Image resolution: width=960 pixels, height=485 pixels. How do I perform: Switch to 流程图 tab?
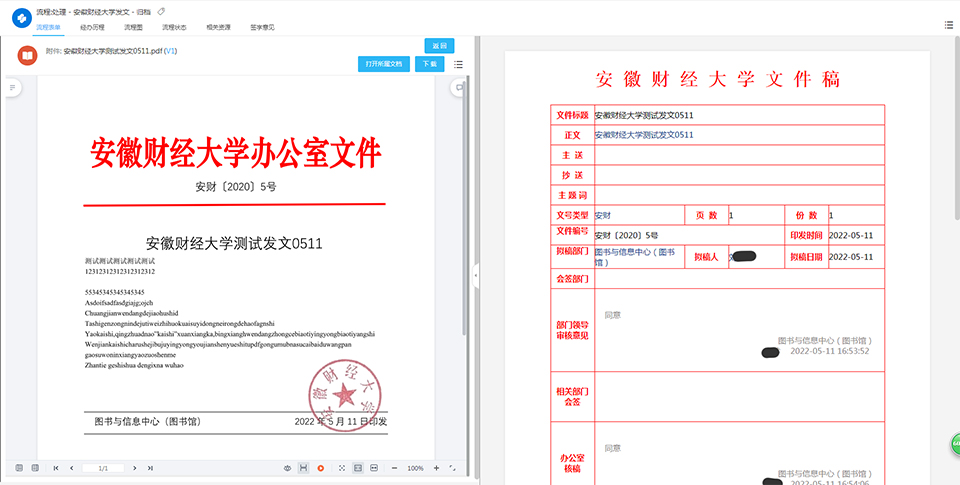(x=133, y=28)
